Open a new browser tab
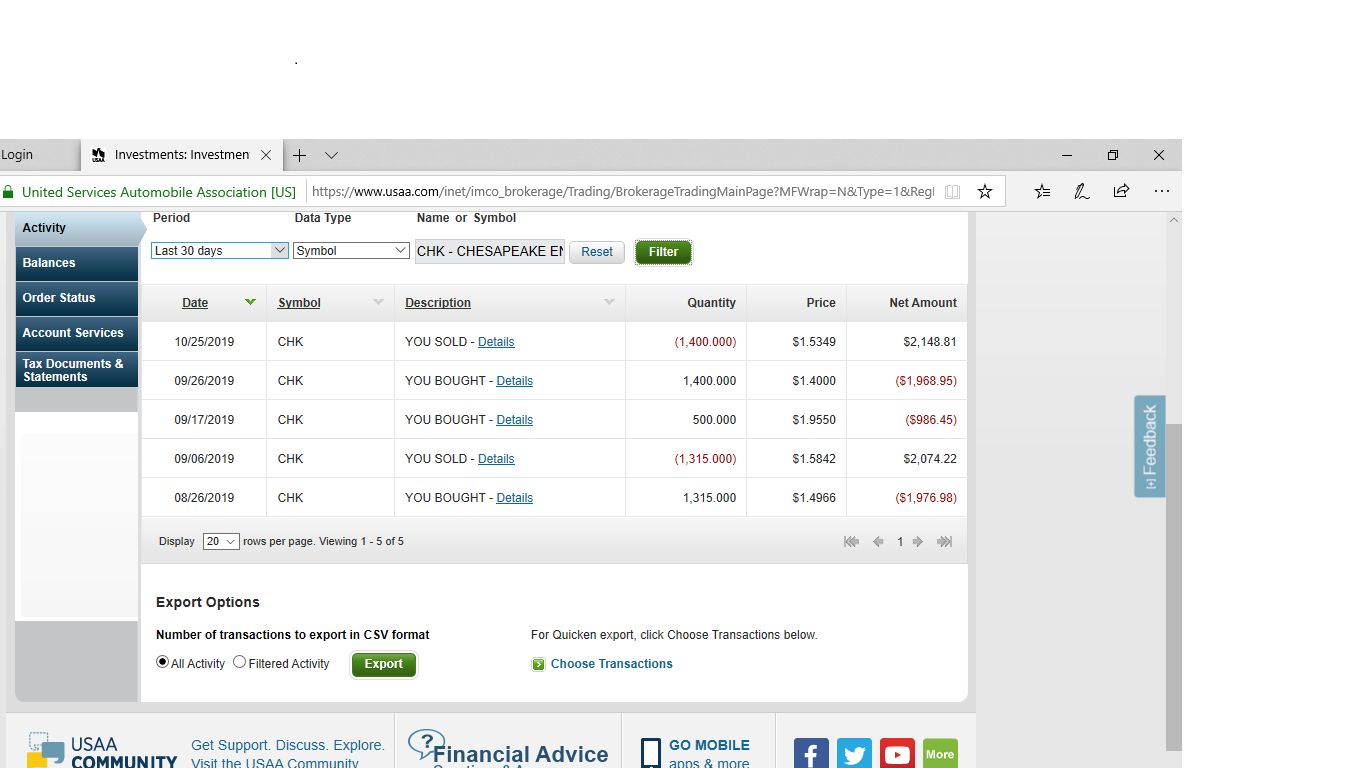The width and height of the screenshot is (1366, 768). [299, 155]
